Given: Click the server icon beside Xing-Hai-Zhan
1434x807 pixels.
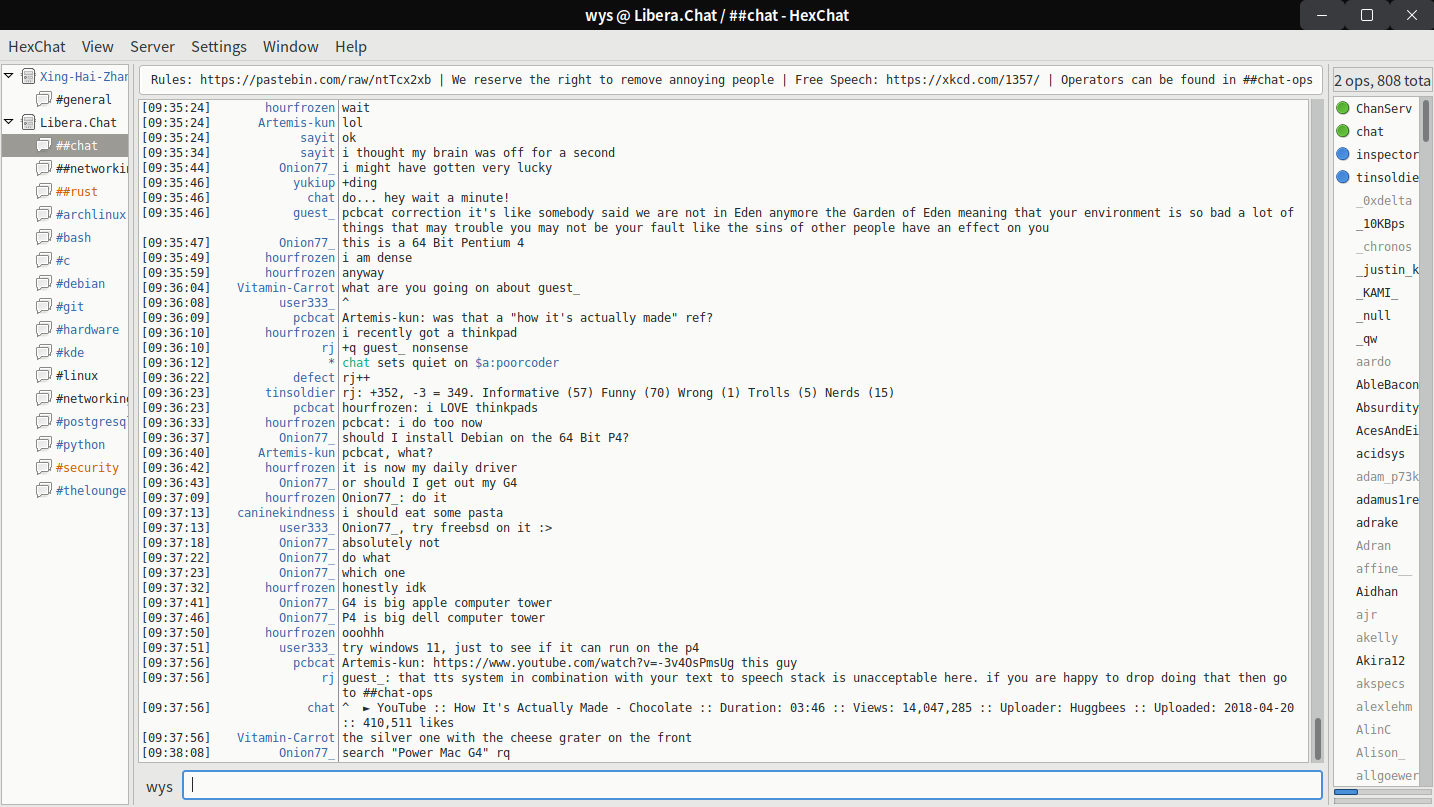Looking at the screenshot, I should (x=28, y=76).
